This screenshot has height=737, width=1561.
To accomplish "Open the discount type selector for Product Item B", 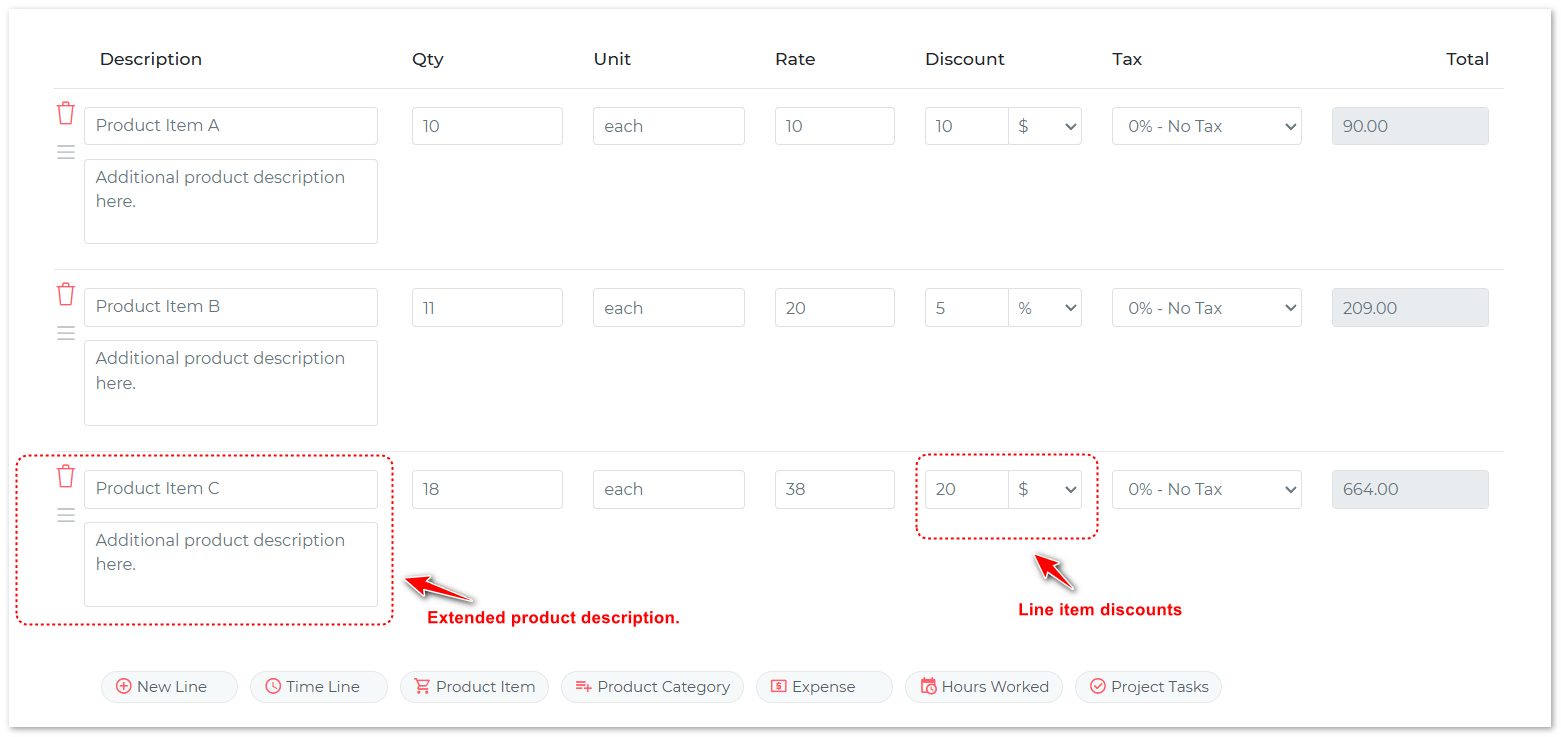I will coord(1045,307).
